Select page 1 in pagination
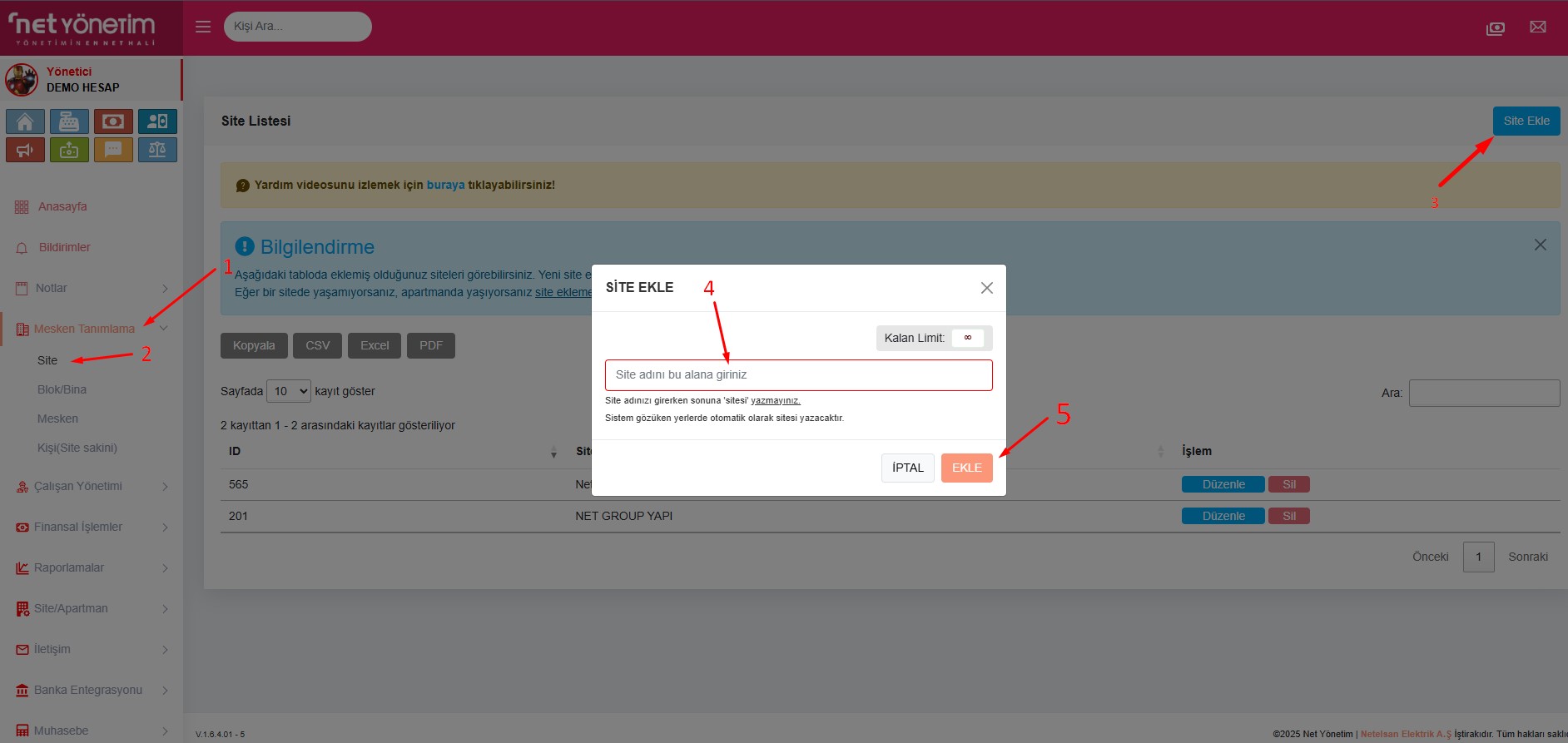 (x=1479, y=557)
